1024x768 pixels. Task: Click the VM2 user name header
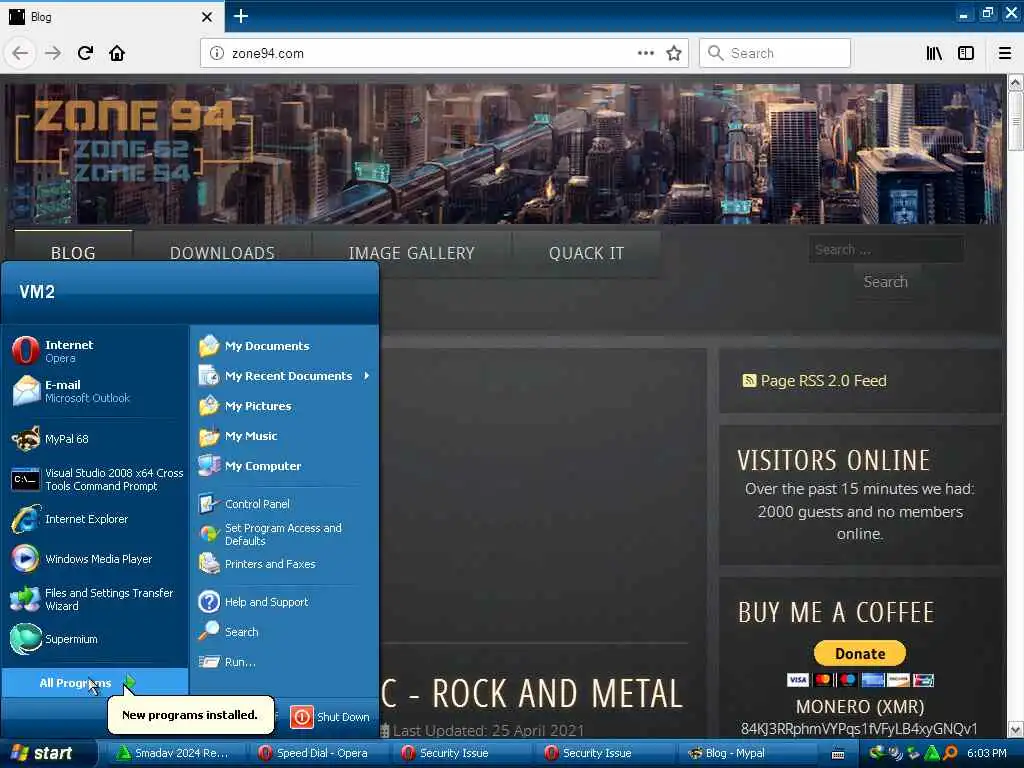[x=37, y=292]
